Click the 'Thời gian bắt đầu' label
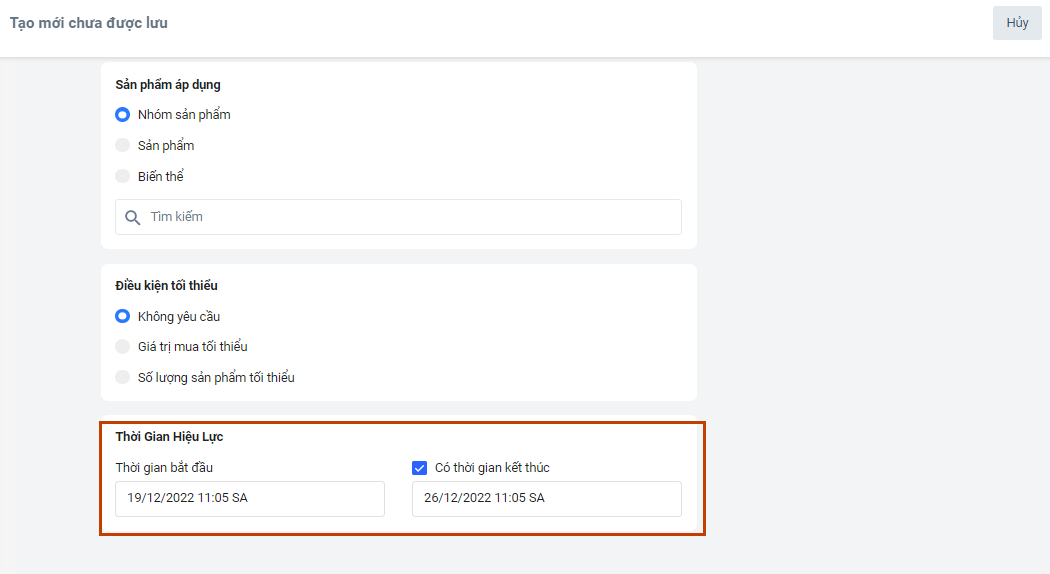This screenshot has height=574, width=1050. [164, 468]
